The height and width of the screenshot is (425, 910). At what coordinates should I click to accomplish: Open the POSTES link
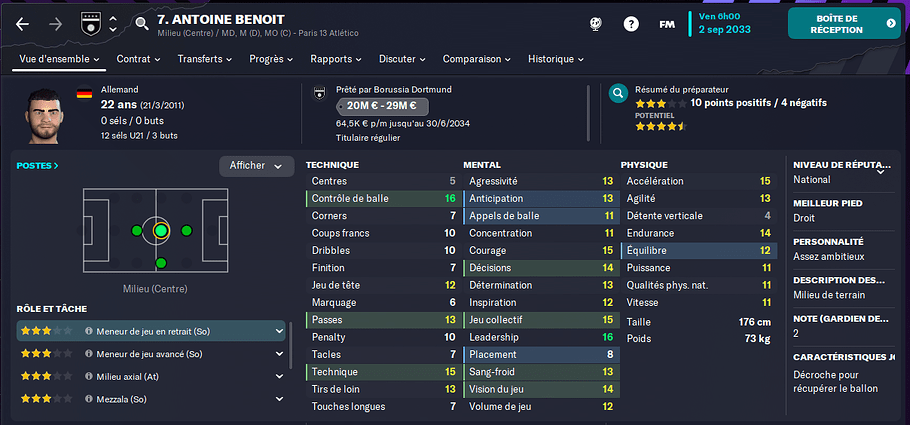point(38,166)
